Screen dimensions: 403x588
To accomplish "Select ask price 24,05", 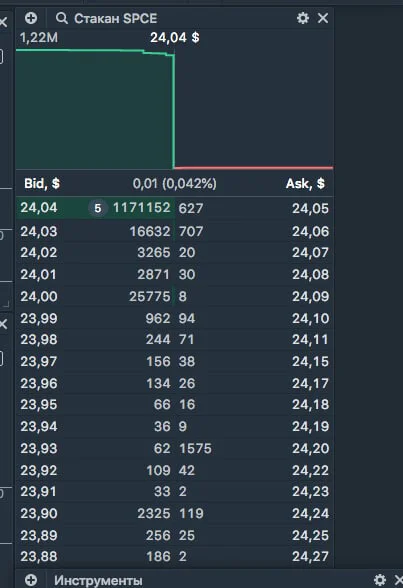I will [x=310, y=208].
